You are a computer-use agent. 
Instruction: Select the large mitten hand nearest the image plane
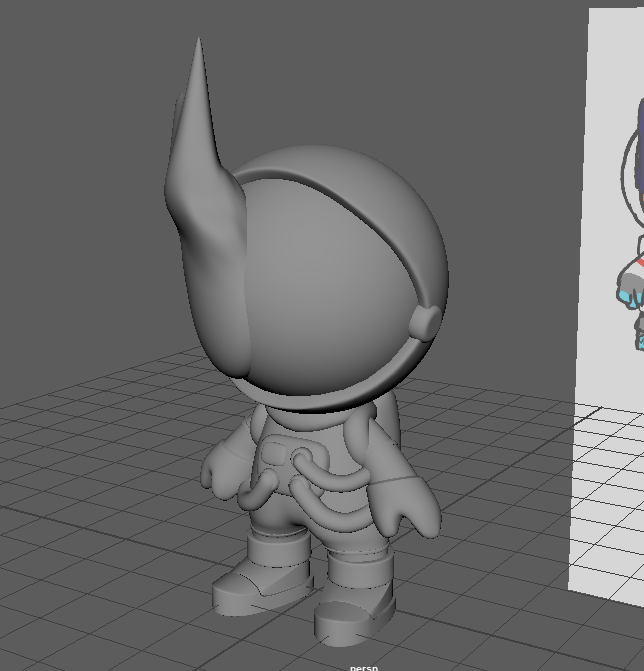click(402, 507)
